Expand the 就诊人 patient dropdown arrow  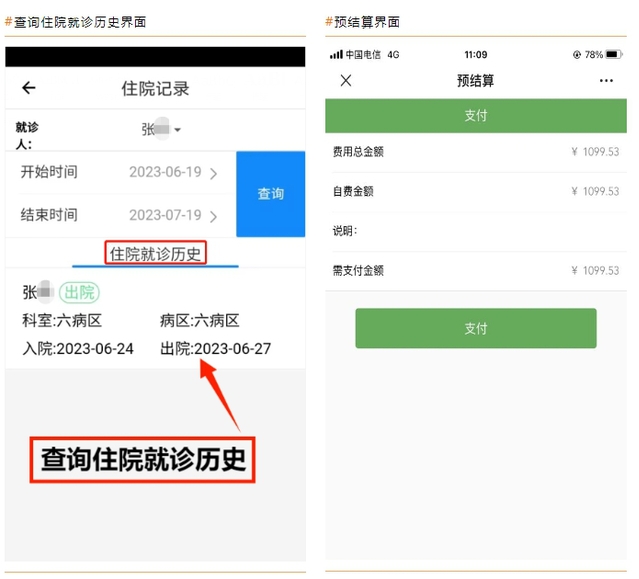click(x=177, y=130)
